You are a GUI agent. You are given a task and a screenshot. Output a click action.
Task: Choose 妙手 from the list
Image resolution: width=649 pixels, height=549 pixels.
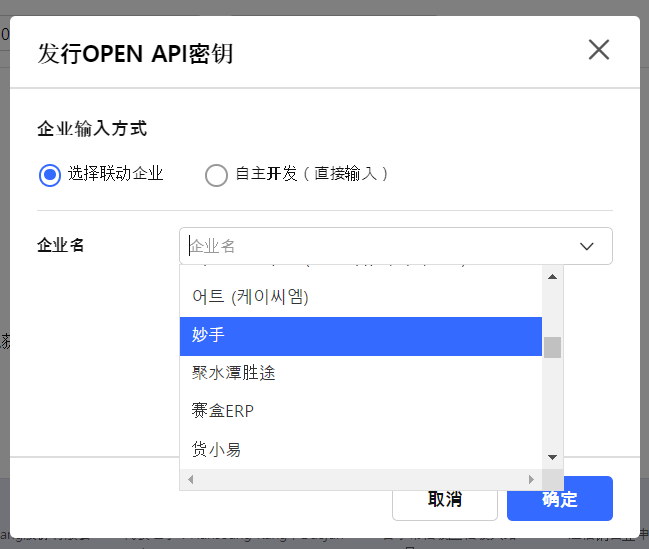coord(361,336)
